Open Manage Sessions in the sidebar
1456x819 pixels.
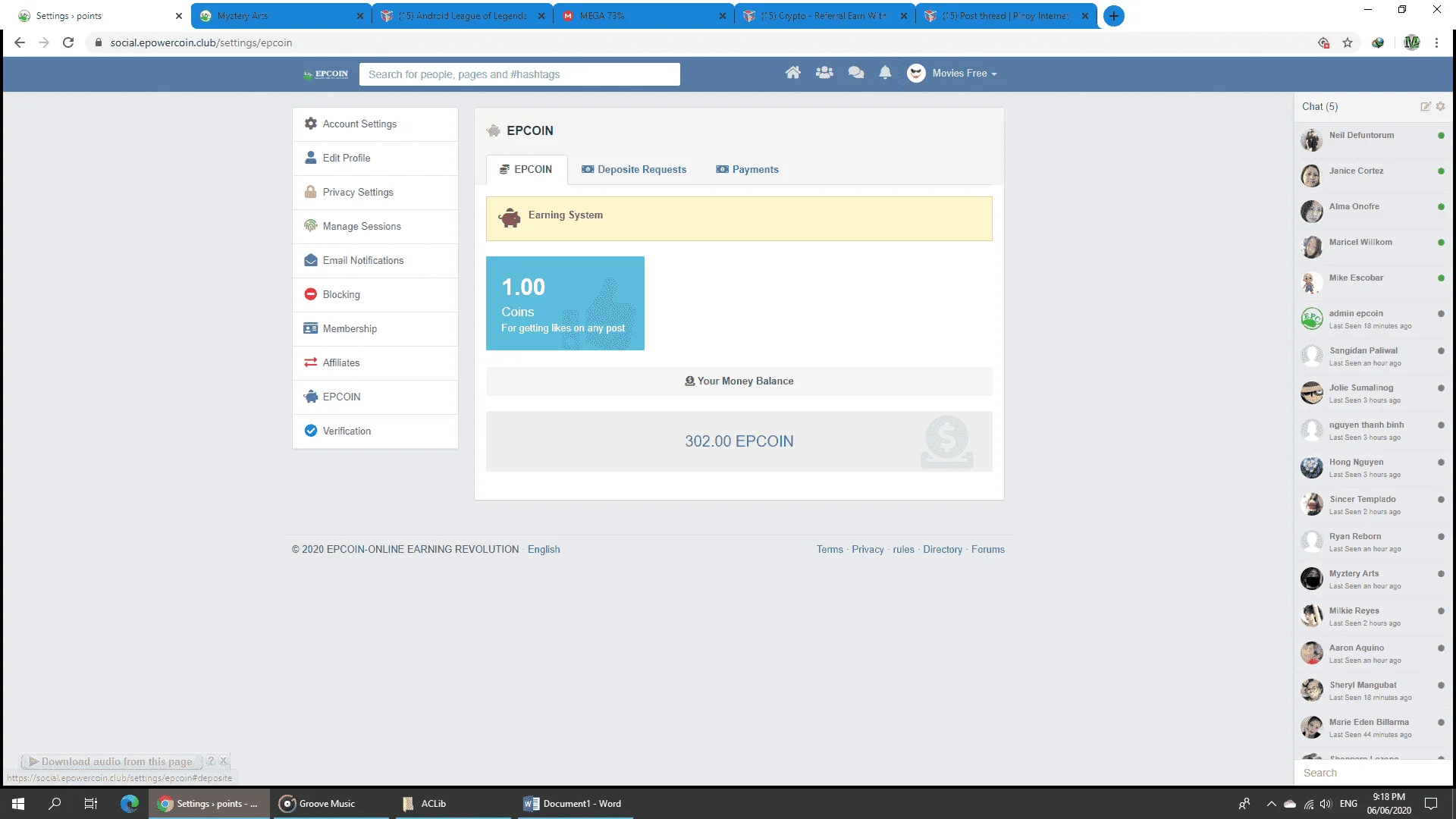click(375, 226)
